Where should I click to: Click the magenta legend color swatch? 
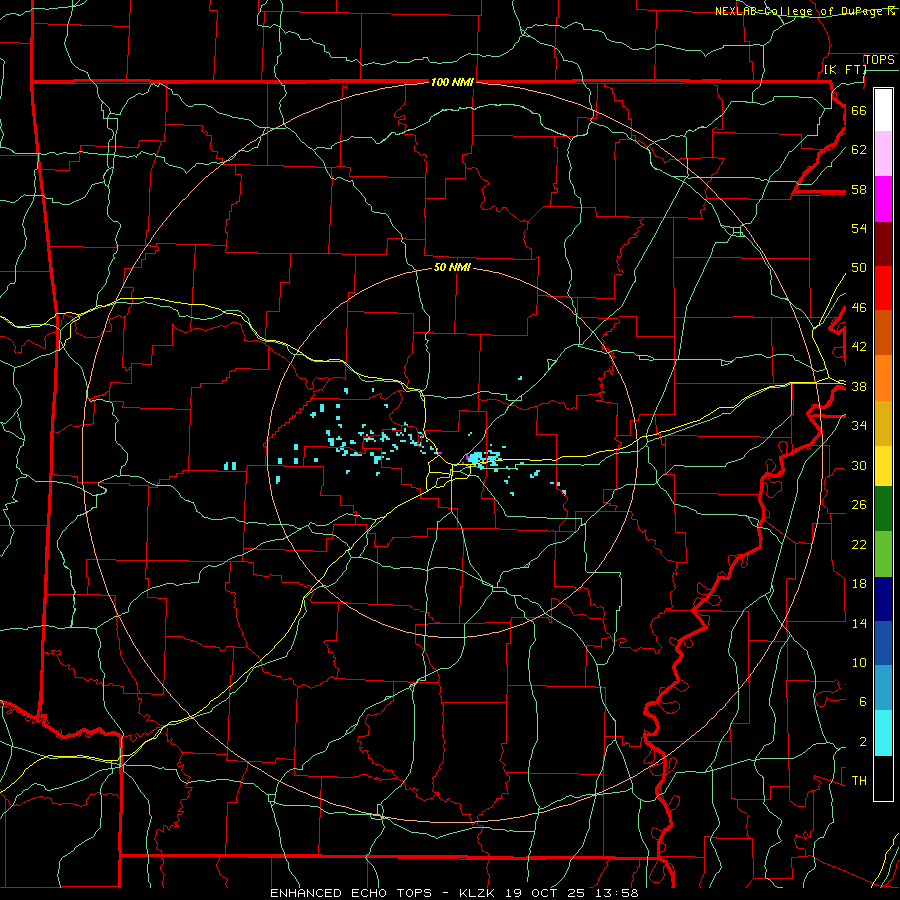pyautogui.click(x=883, y=199)
